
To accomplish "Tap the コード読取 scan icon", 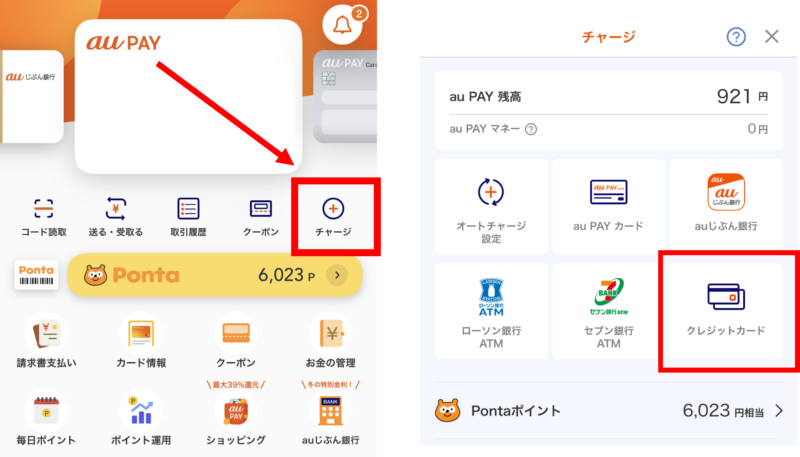I will point(44,209).
